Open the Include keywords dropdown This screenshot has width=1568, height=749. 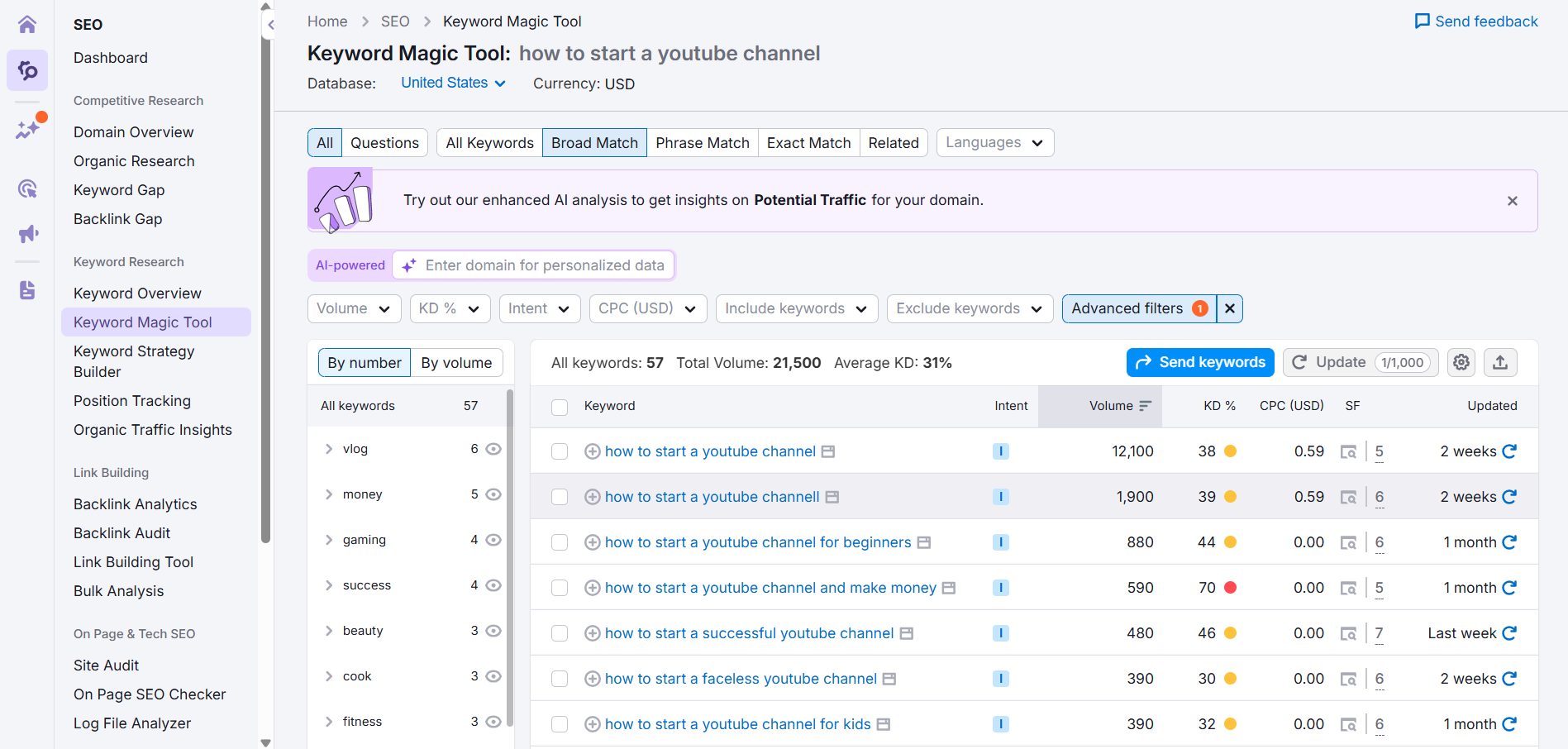[x=797, y=308]
